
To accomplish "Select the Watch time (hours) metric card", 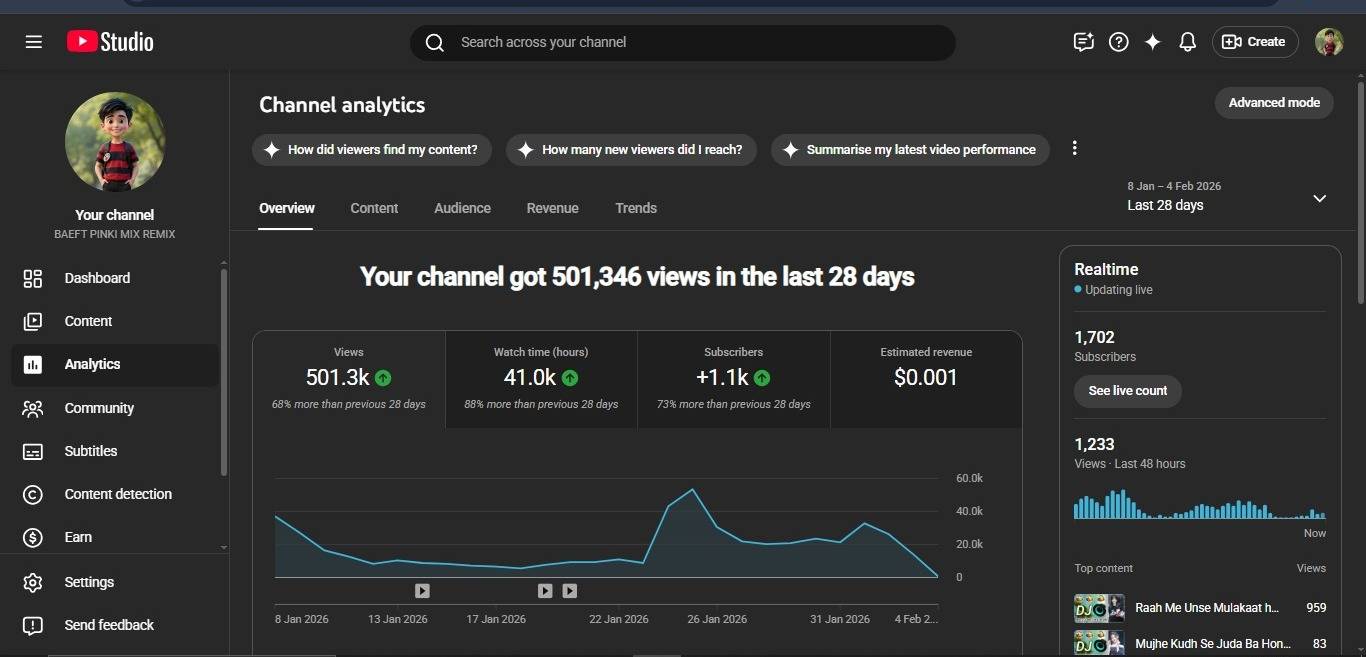I will coord(541,378).
